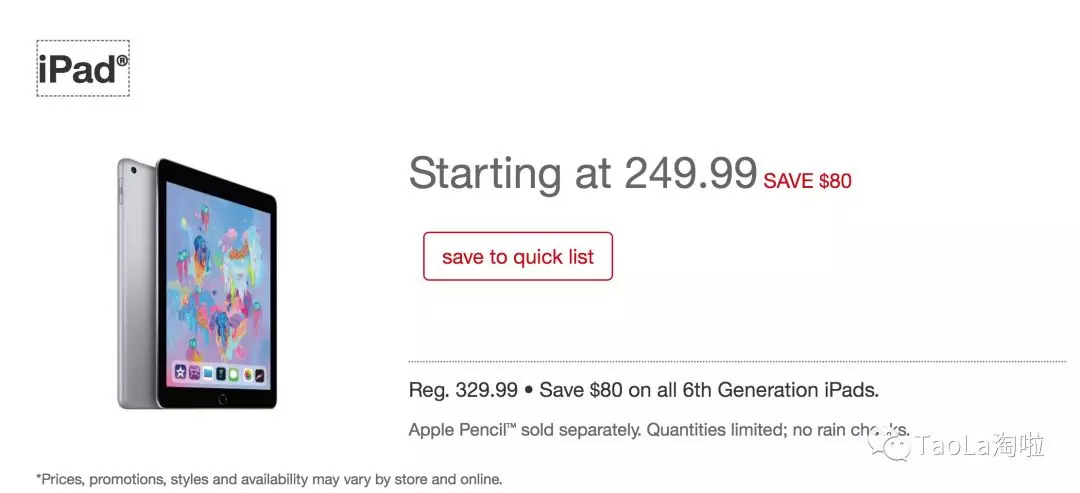Click the "Reg. 329.99" regular price text

click(463, 390)
